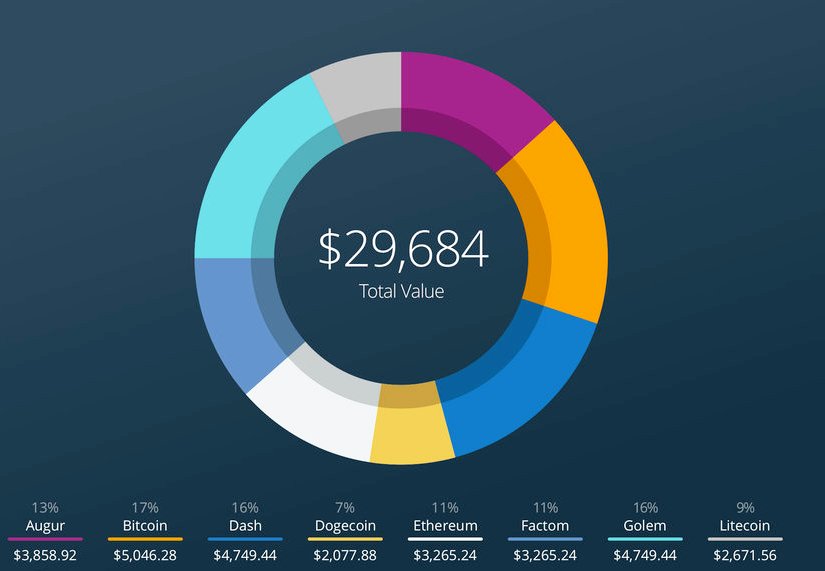
Task: Click the orange Bitcoin legend color bar
Action: (x=145, y=539)
